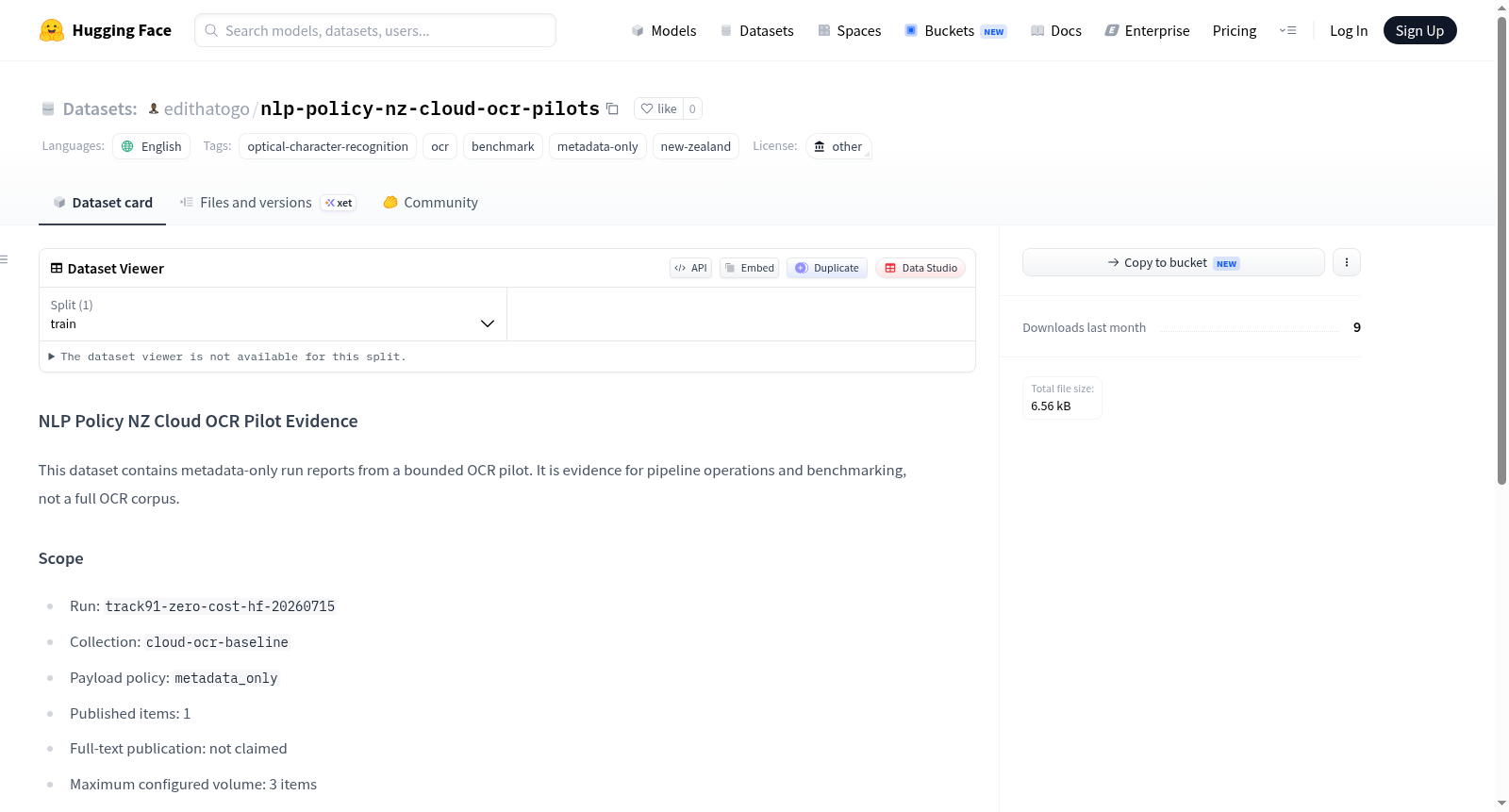Open the three-dot options menu beside Copy to bucket
Image resolution: width=1509 pixels, height=812 pixels.
click(x=1347, y=262)
